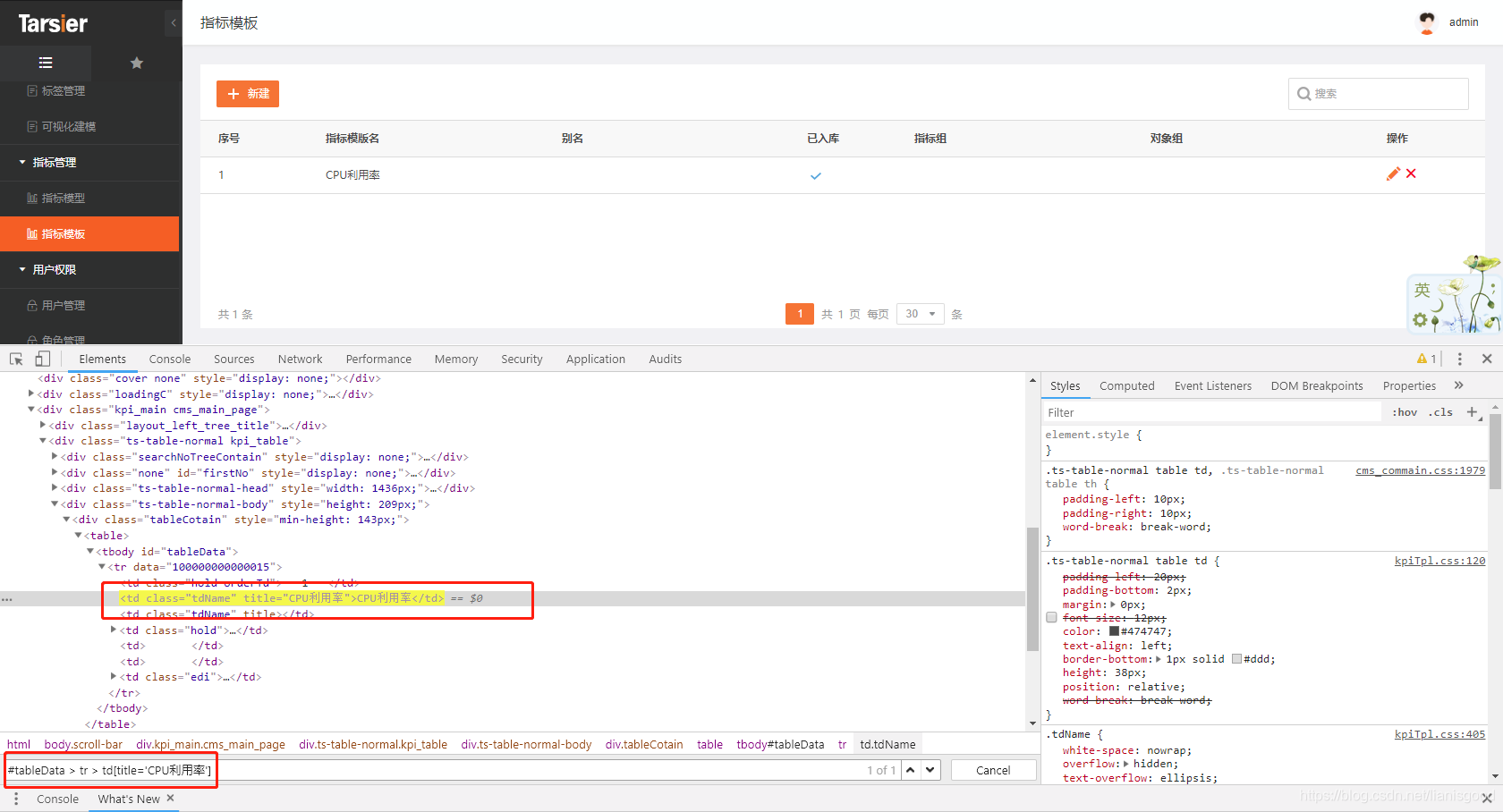This screenshot has height=812, width=1503.
Task: Go to next search result arrow
Action: 930,770
